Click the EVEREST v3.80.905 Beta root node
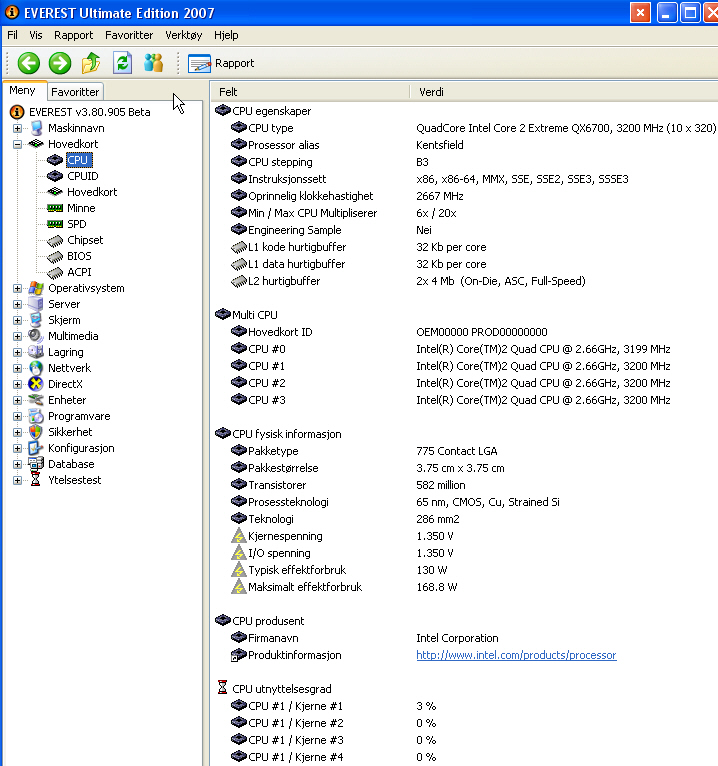This screenshot has height=766, width=718. point(89,112)
